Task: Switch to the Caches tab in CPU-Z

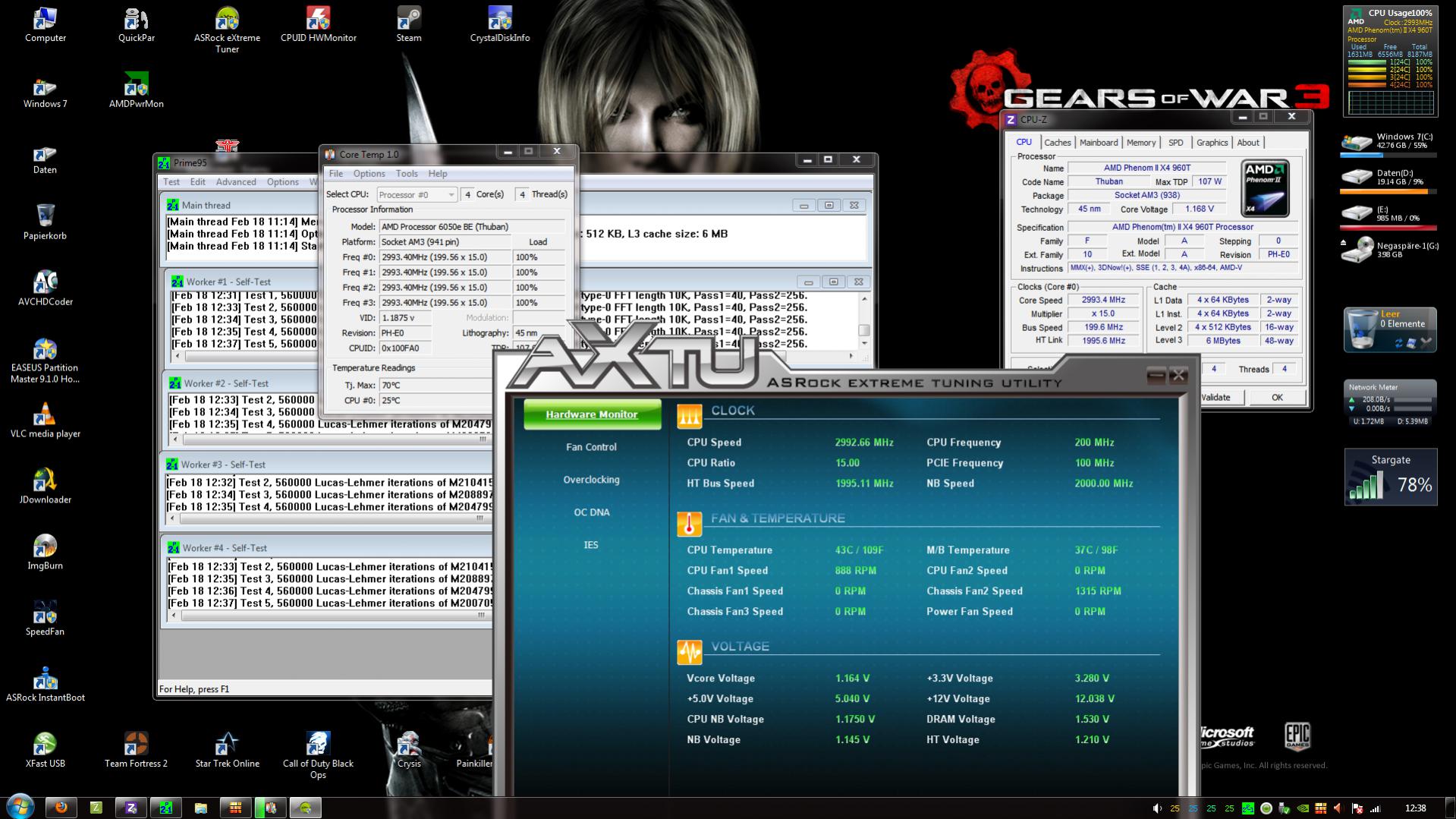Action: [x=1057, y=143]
